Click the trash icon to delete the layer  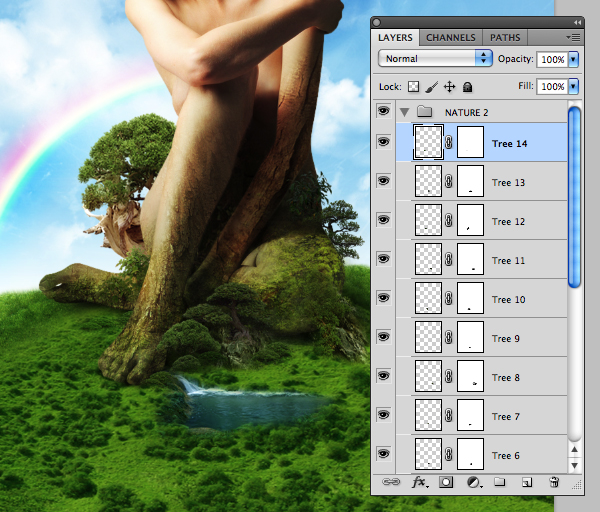pos(554,482)
